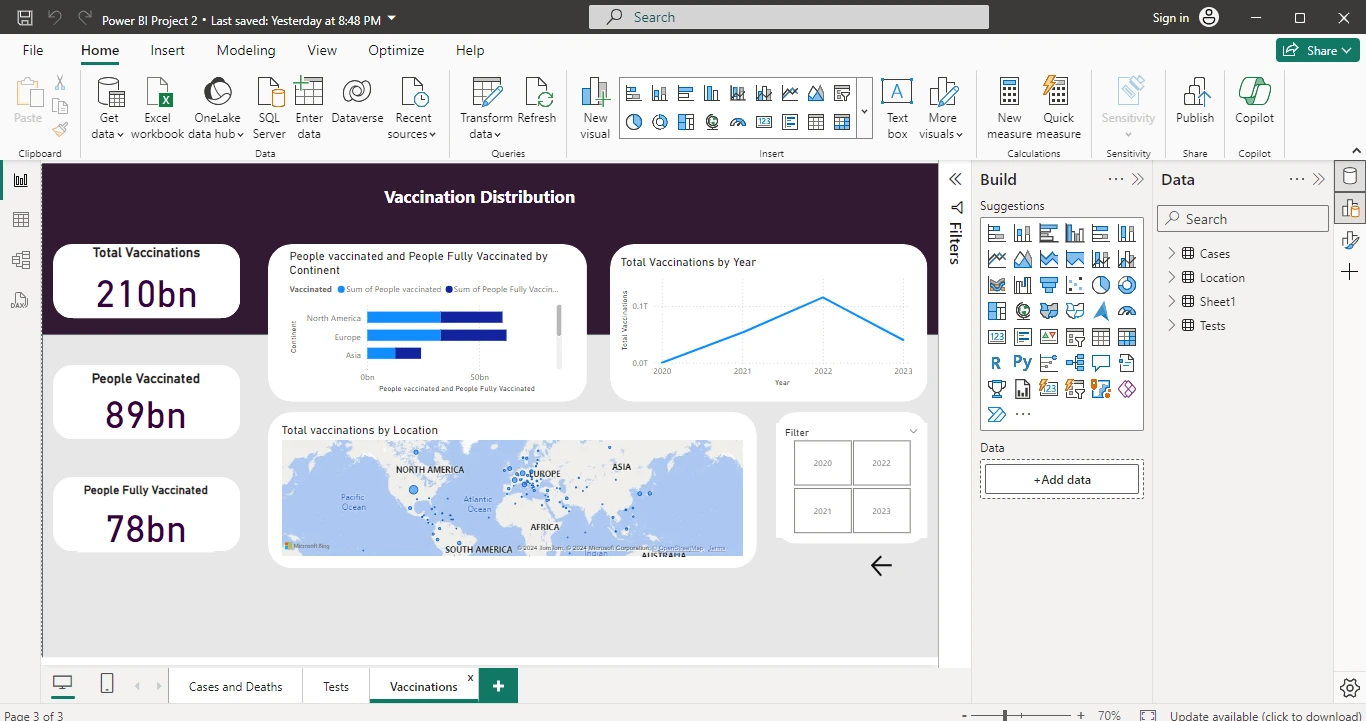Expand the Sheet1 table

(x=1172, y=302)
